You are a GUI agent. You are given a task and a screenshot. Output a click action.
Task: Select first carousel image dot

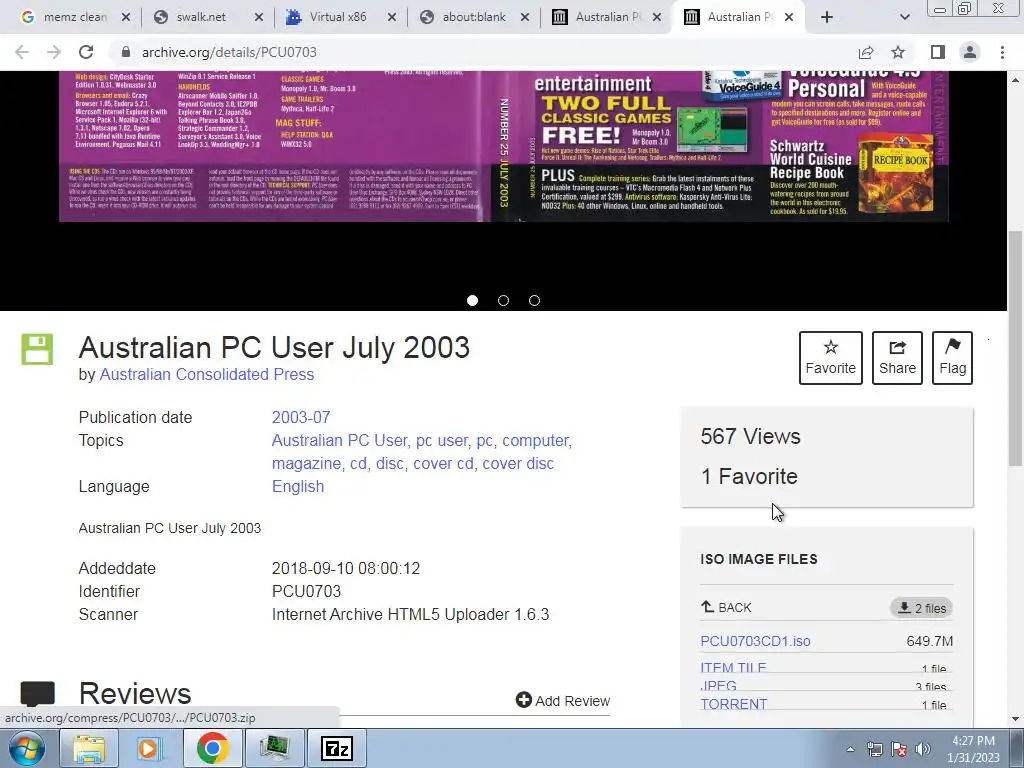(472, 300)
